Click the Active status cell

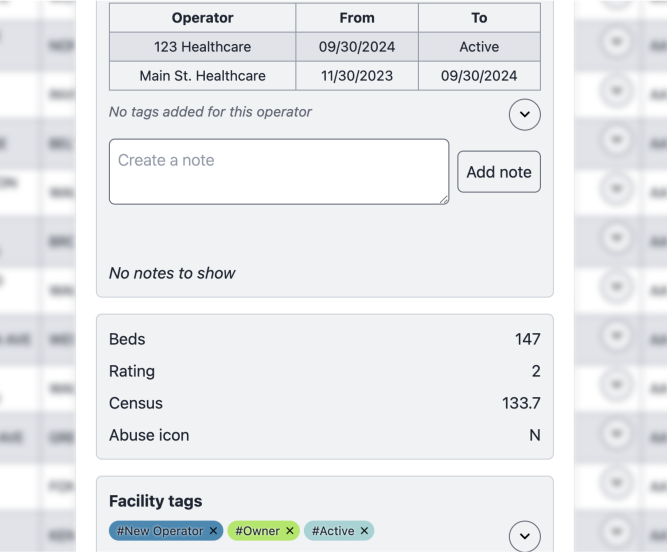click(x=479, y=47)
